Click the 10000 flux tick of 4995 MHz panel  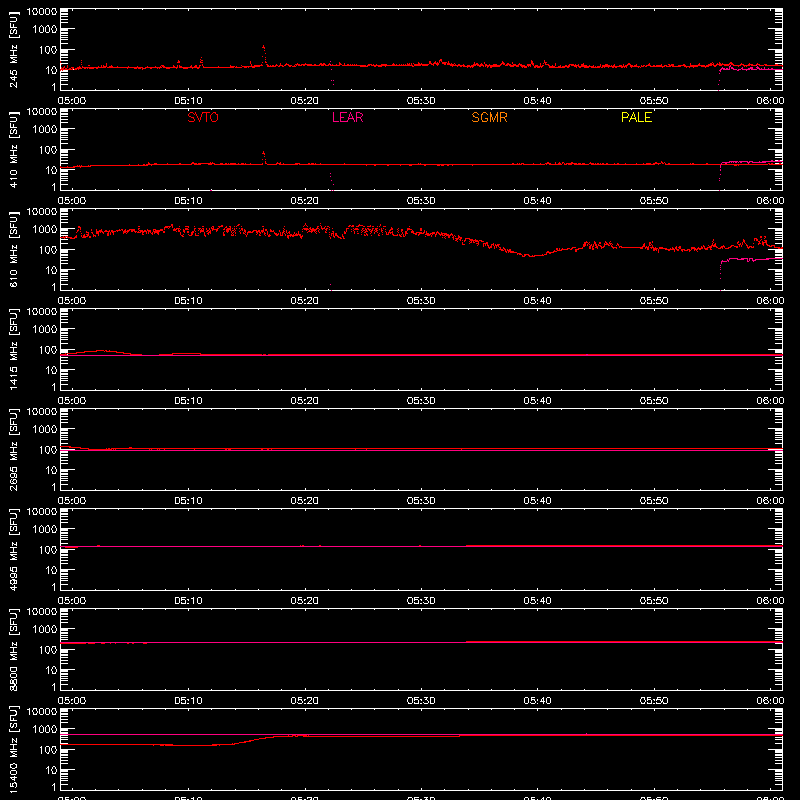point(42,512)
